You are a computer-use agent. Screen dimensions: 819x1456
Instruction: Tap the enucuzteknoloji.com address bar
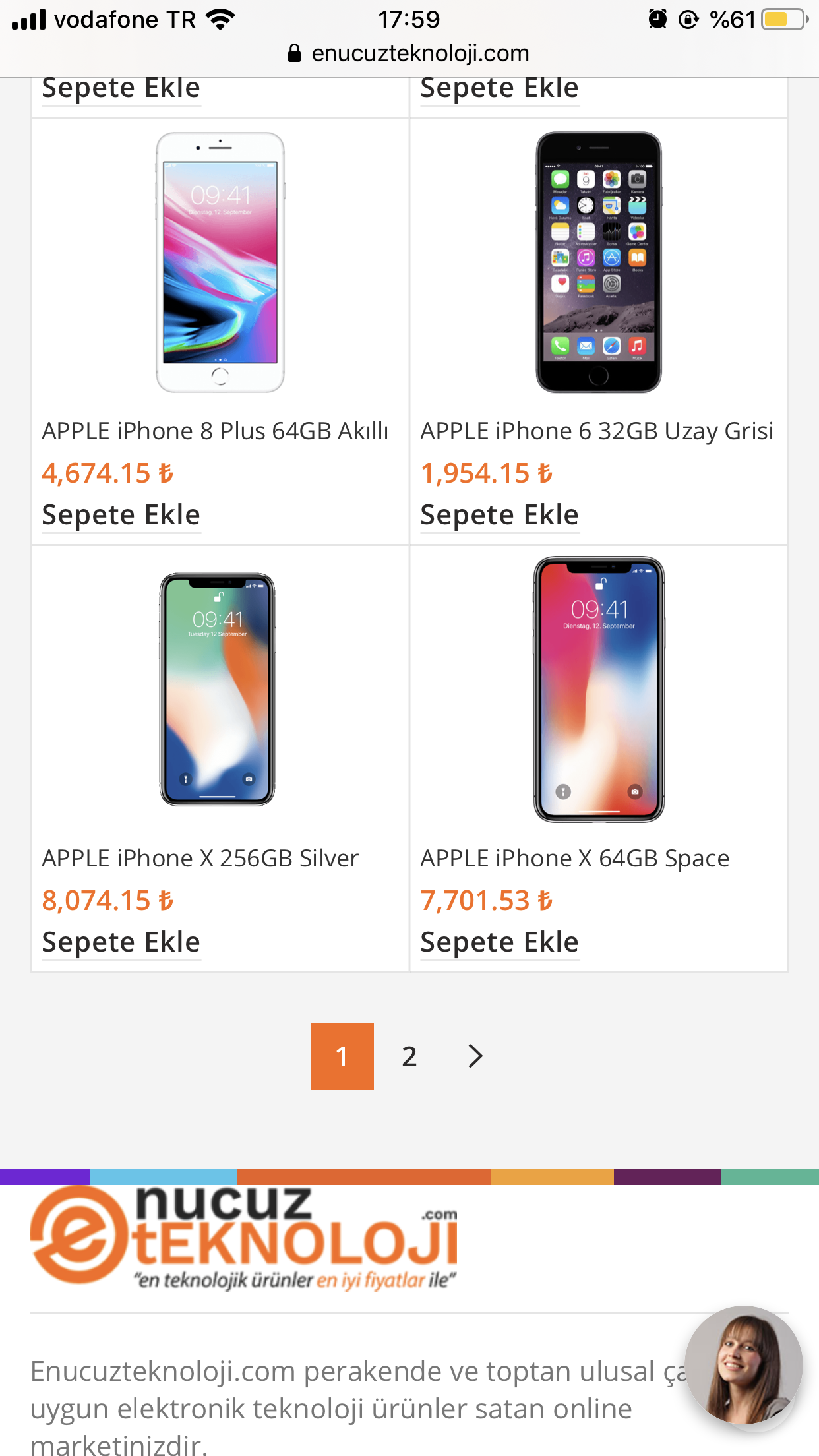pyautogui.click(x=419, y=53)
